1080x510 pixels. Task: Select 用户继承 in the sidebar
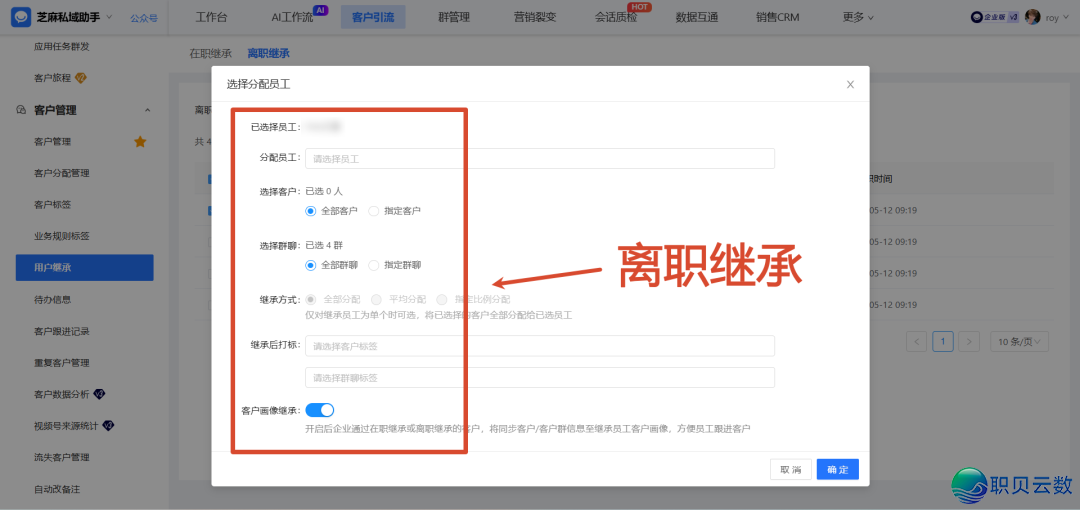pyautogui.click(x=85, y=267)
